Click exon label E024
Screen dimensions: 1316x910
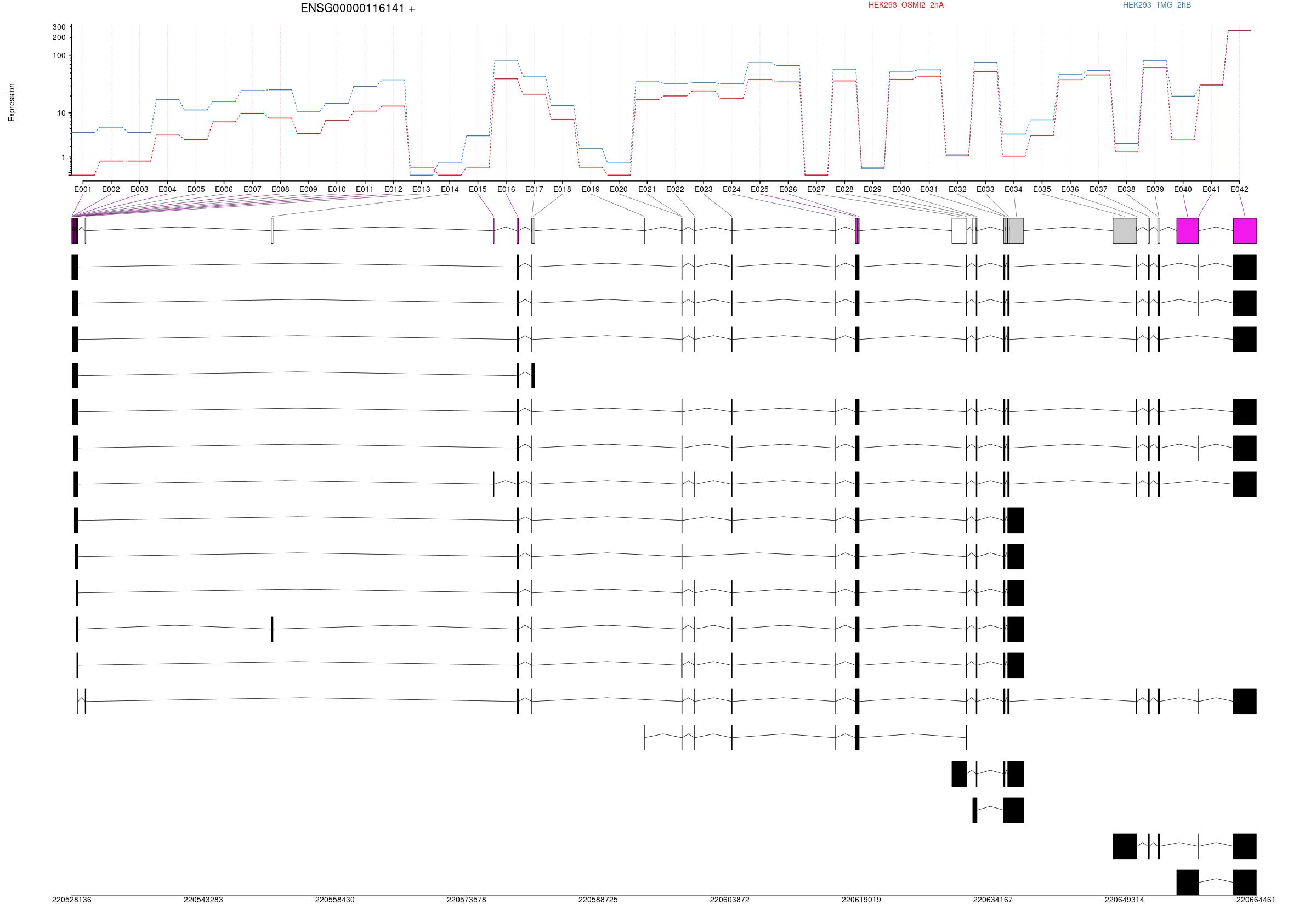tap(731, 190)
